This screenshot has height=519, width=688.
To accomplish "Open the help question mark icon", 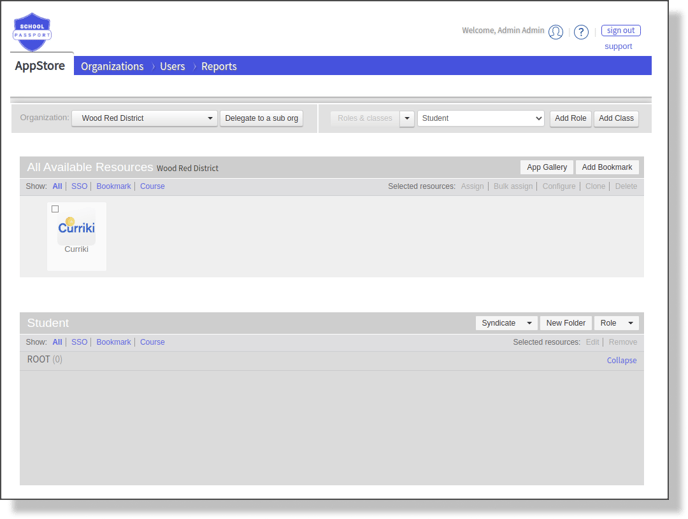I will [x=581, y=32].
